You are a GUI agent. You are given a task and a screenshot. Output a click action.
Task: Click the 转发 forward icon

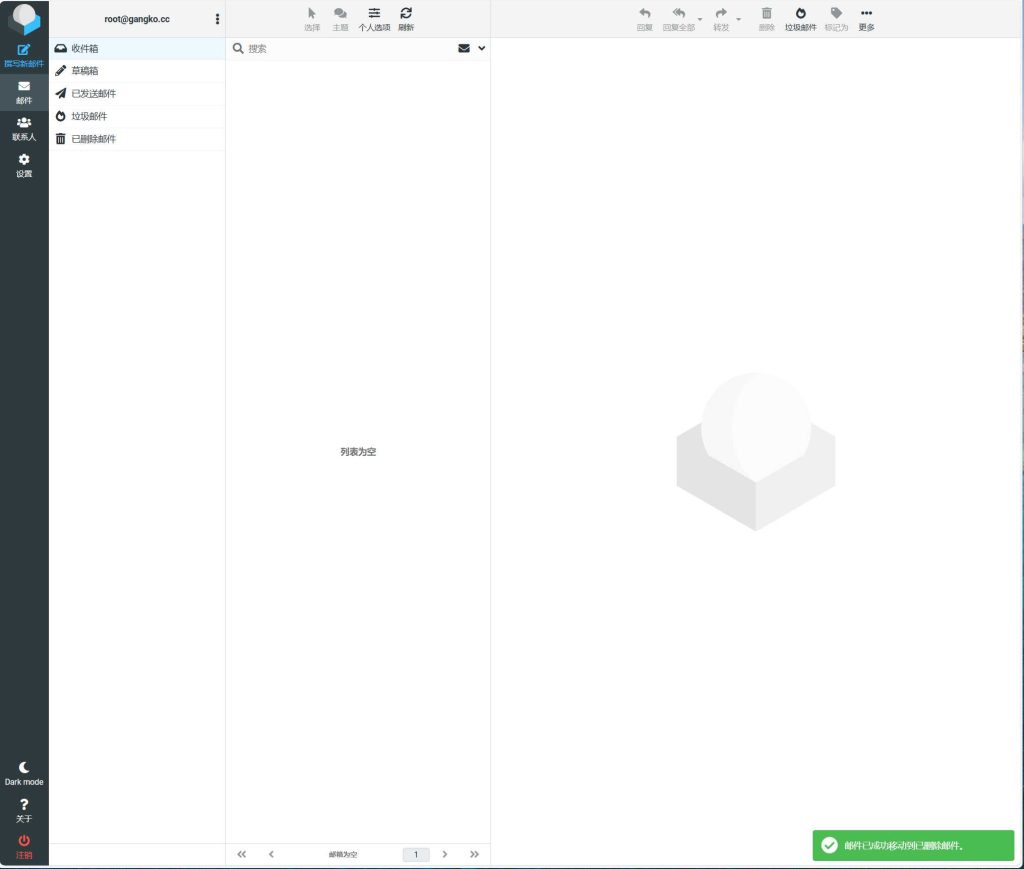720,18
